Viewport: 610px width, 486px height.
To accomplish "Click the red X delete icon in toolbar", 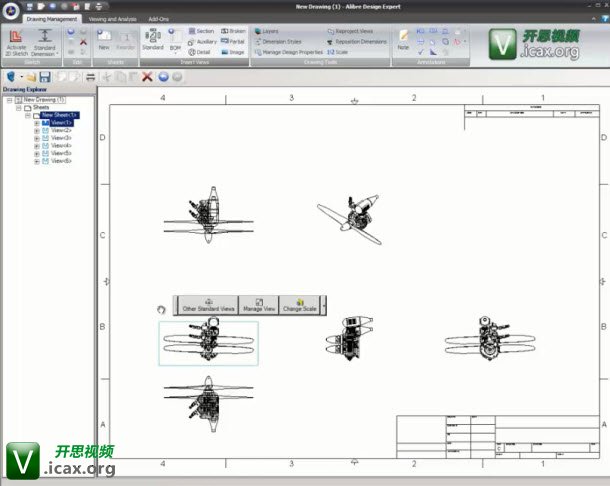I will point(147,77).
